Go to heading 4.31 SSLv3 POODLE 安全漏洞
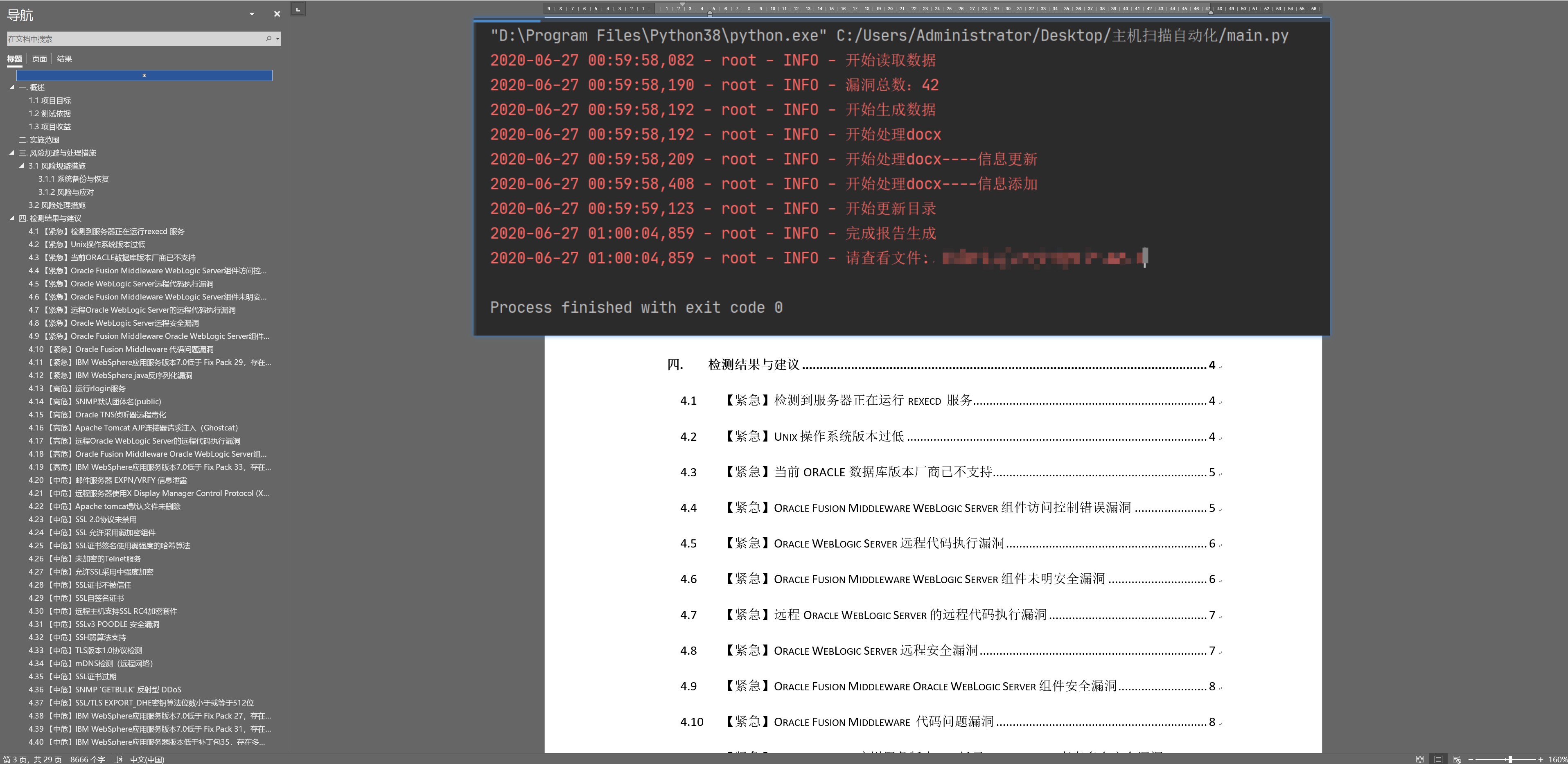 [x=94, y=624]
